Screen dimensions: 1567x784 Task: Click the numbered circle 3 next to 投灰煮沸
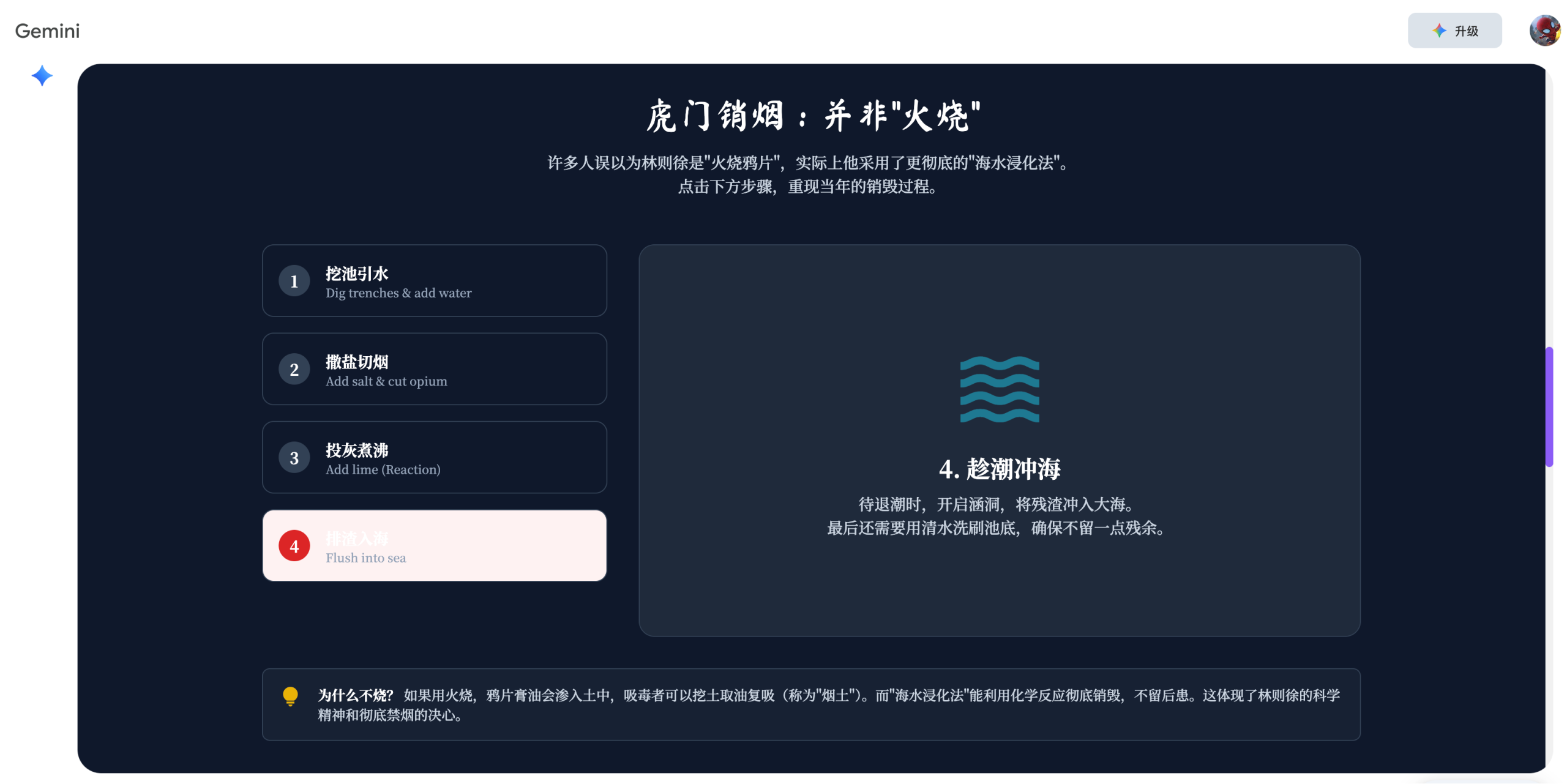pyautogui.click(x=294, y=457)
